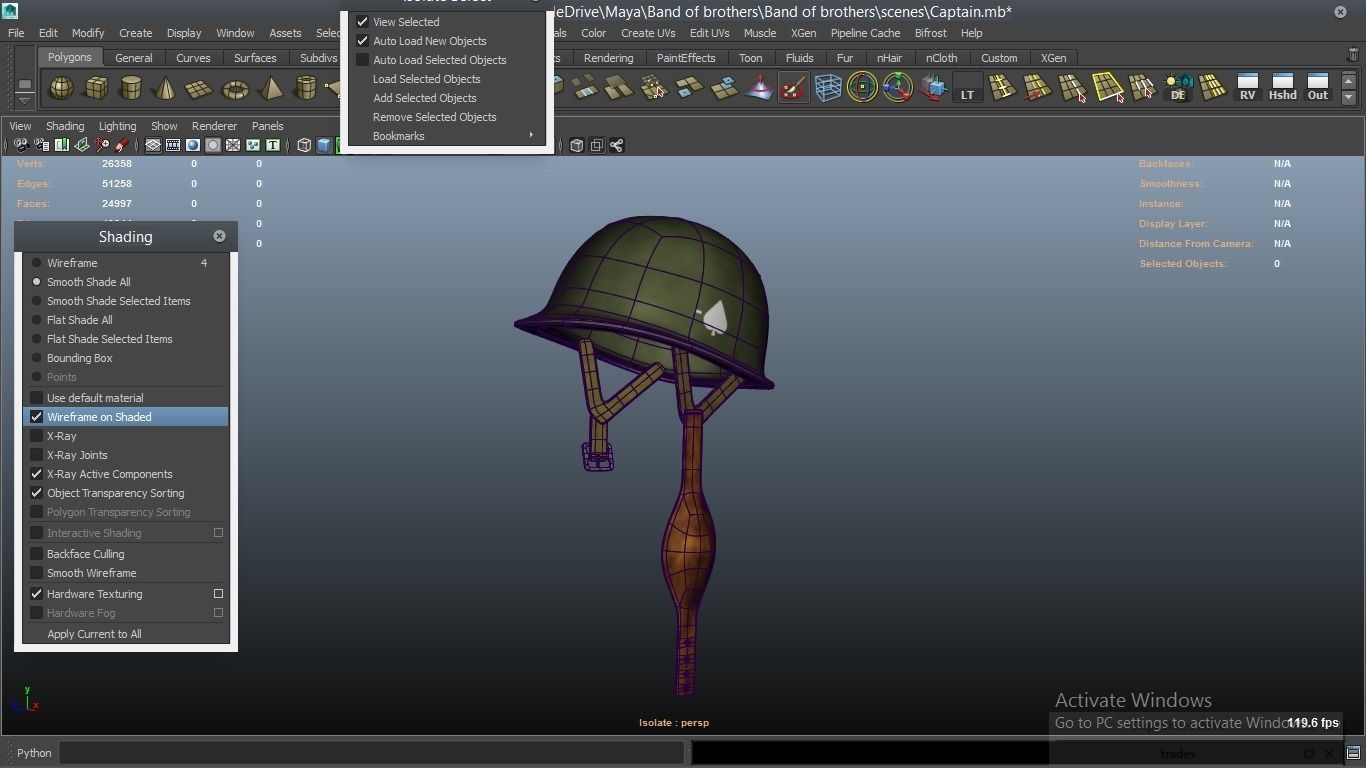Open Hardware Texturing option box

(x=218, y=594)
